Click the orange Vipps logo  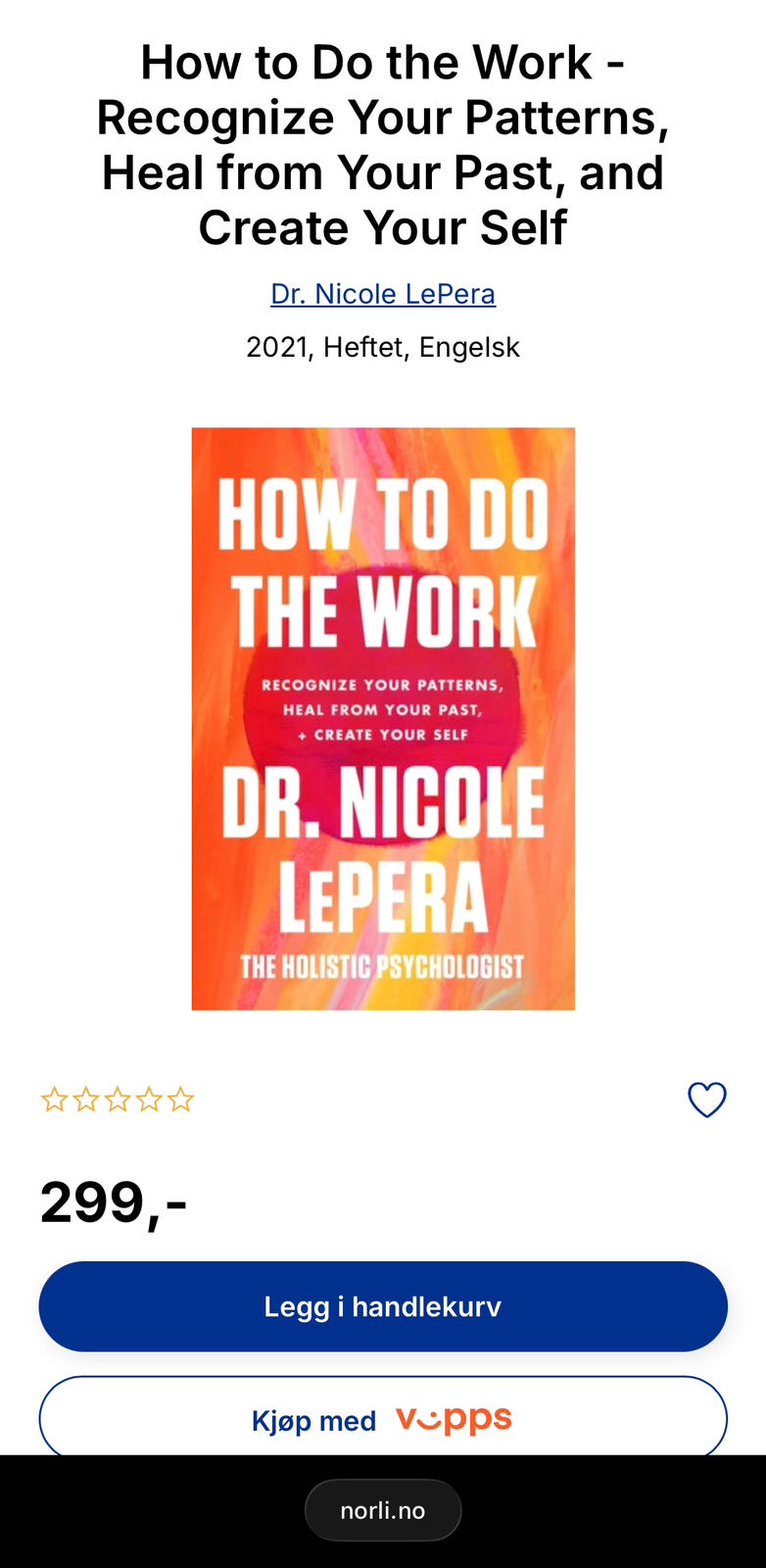pyautogui.click(x=454, y=1419)
